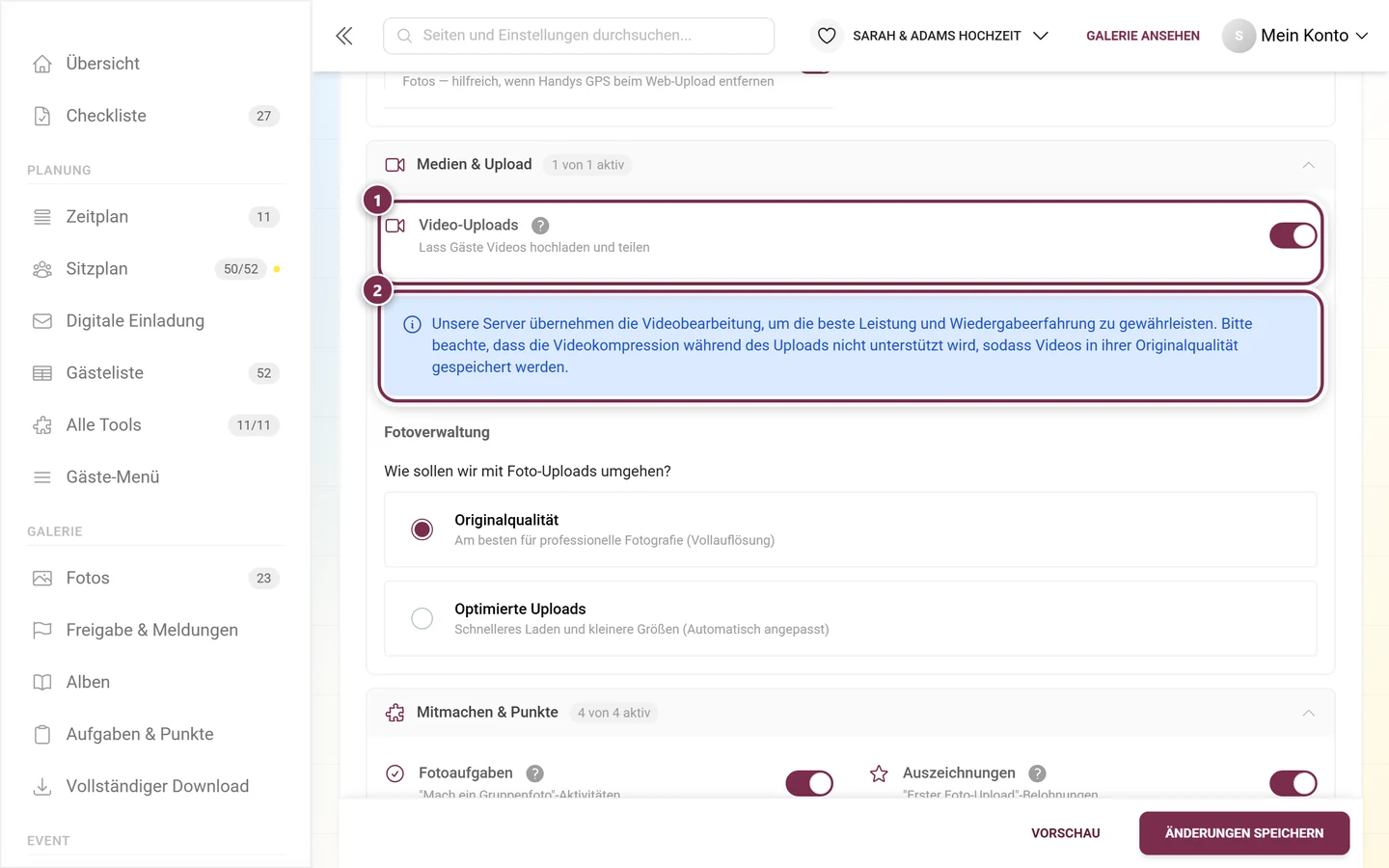
Task: Click the Checkliste document icon
Action: click(x=42, y=116)
